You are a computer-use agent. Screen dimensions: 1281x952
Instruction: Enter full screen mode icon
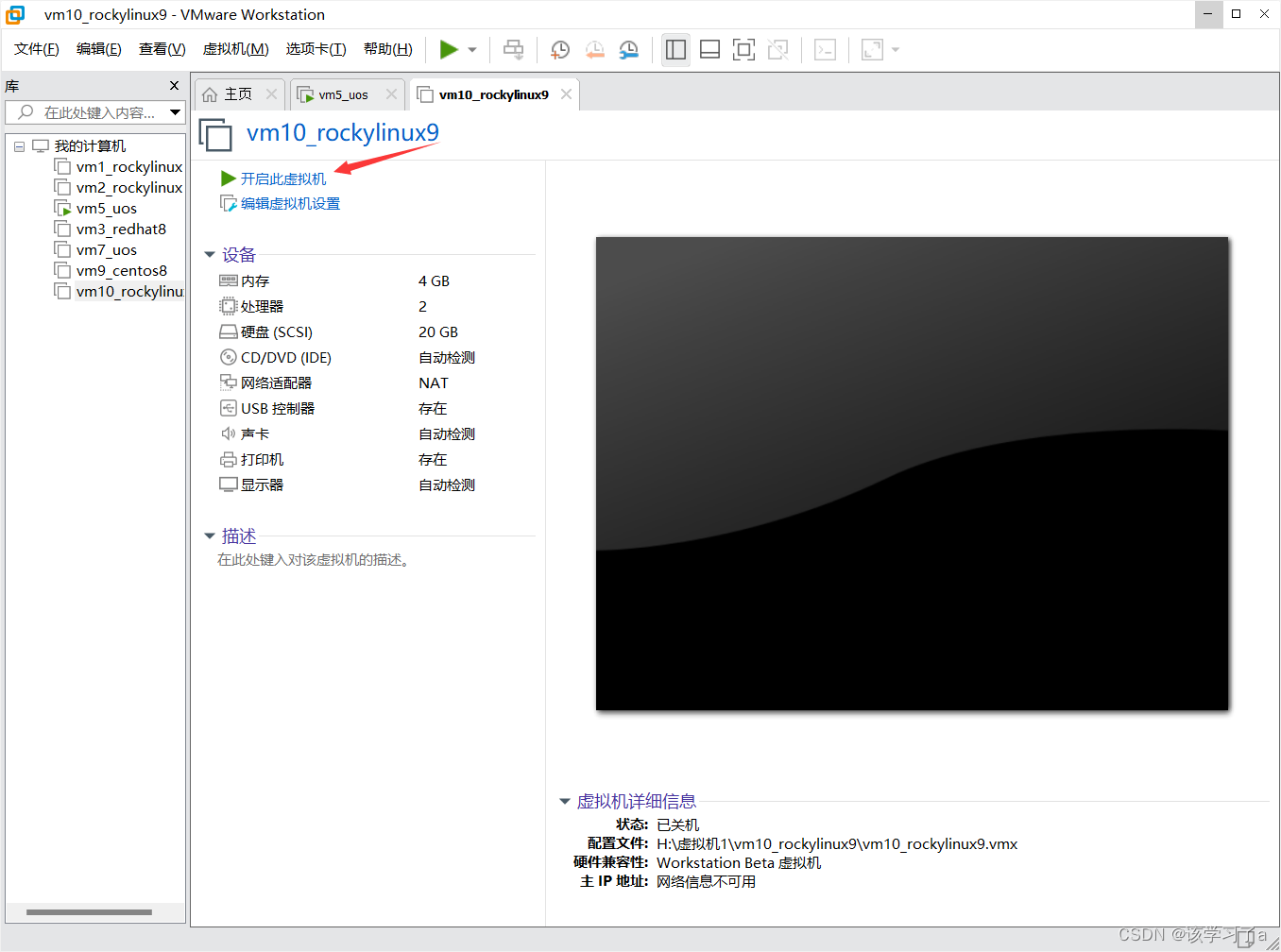pos(743,50)
